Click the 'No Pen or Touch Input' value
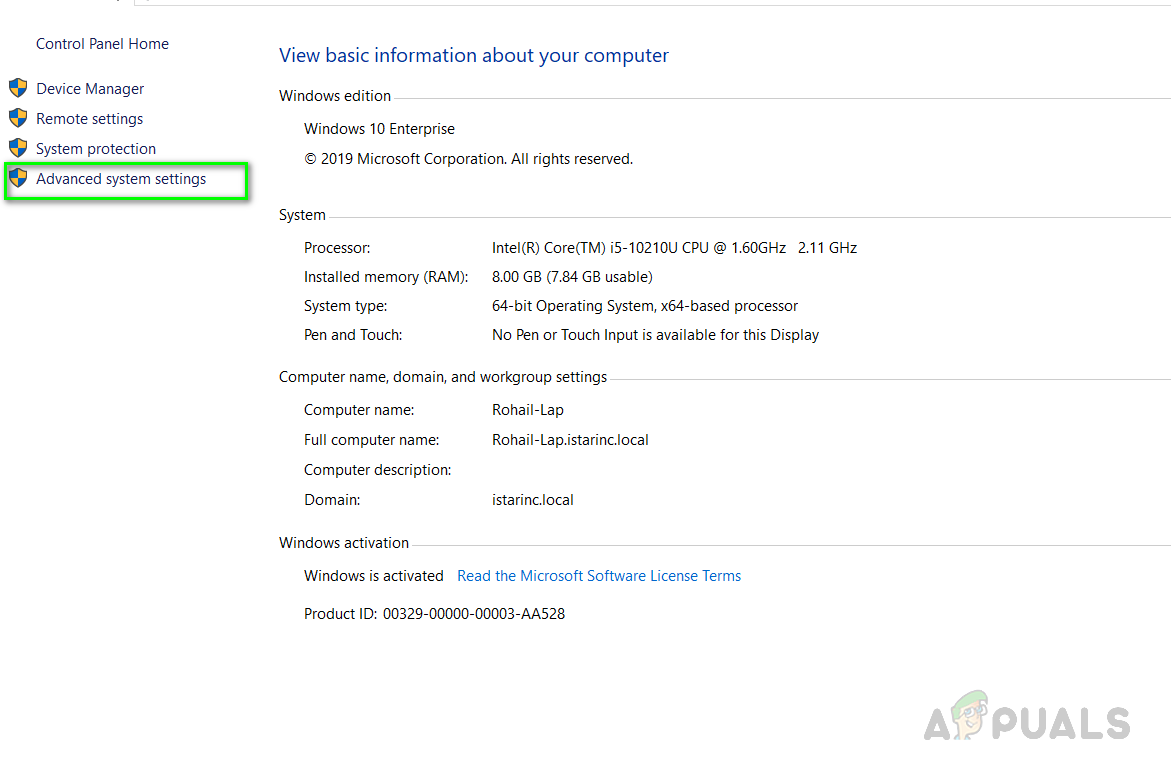This screenshot has height=784, width=1171. (655, 335)
